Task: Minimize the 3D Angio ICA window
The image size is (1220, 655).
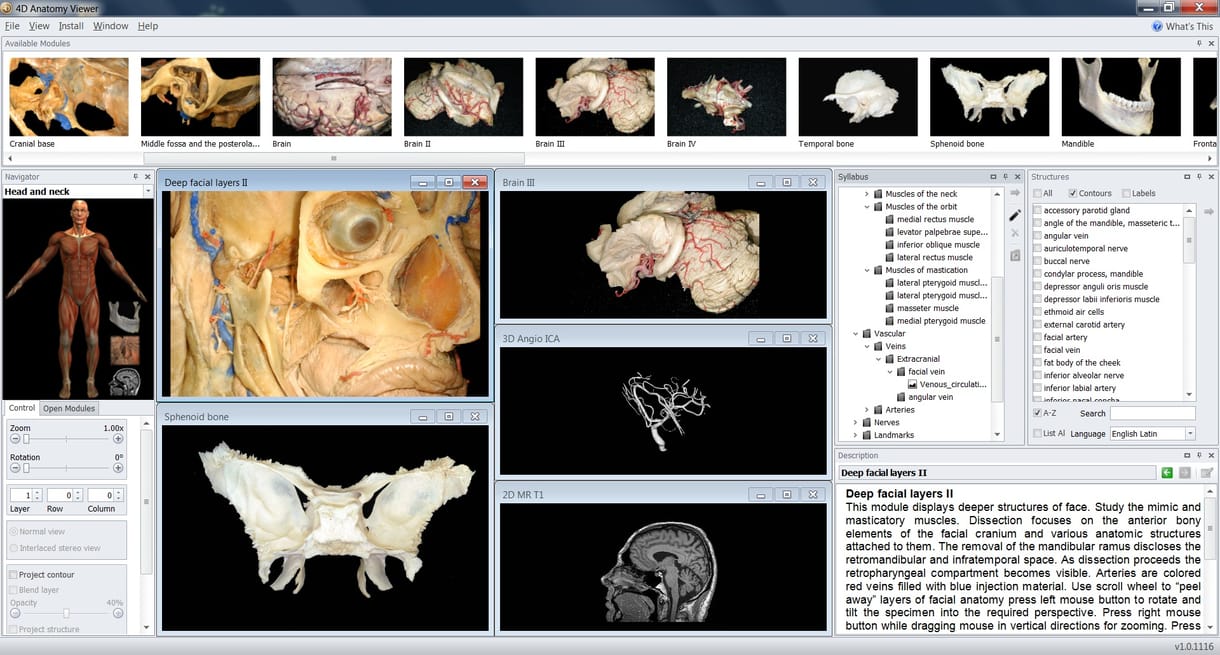Action: pyautogui.click(x=761, y=338)
